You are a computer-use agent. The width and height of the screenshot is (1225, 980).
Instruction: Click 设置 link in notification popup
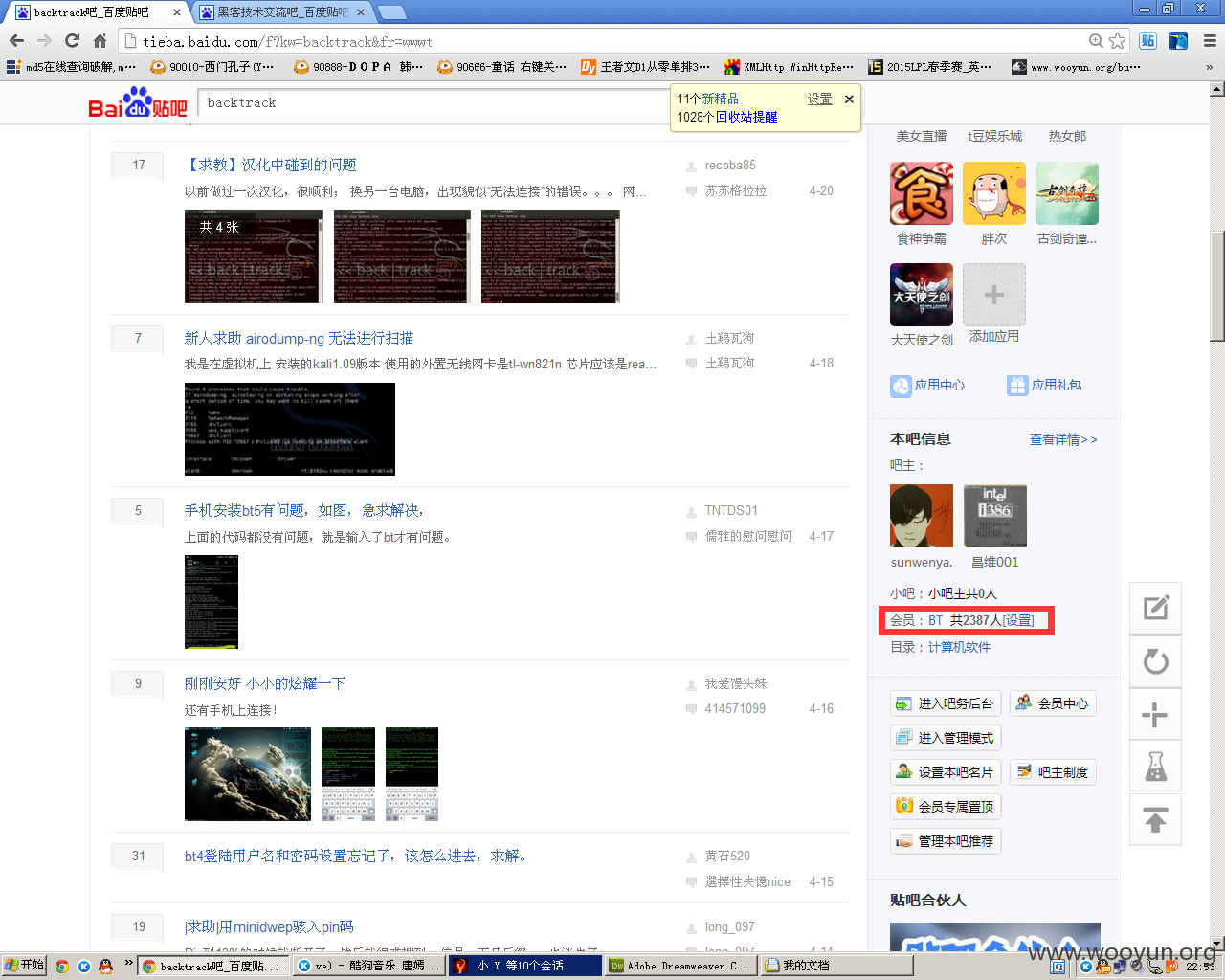pyautogui.click(x=819, y=99)
